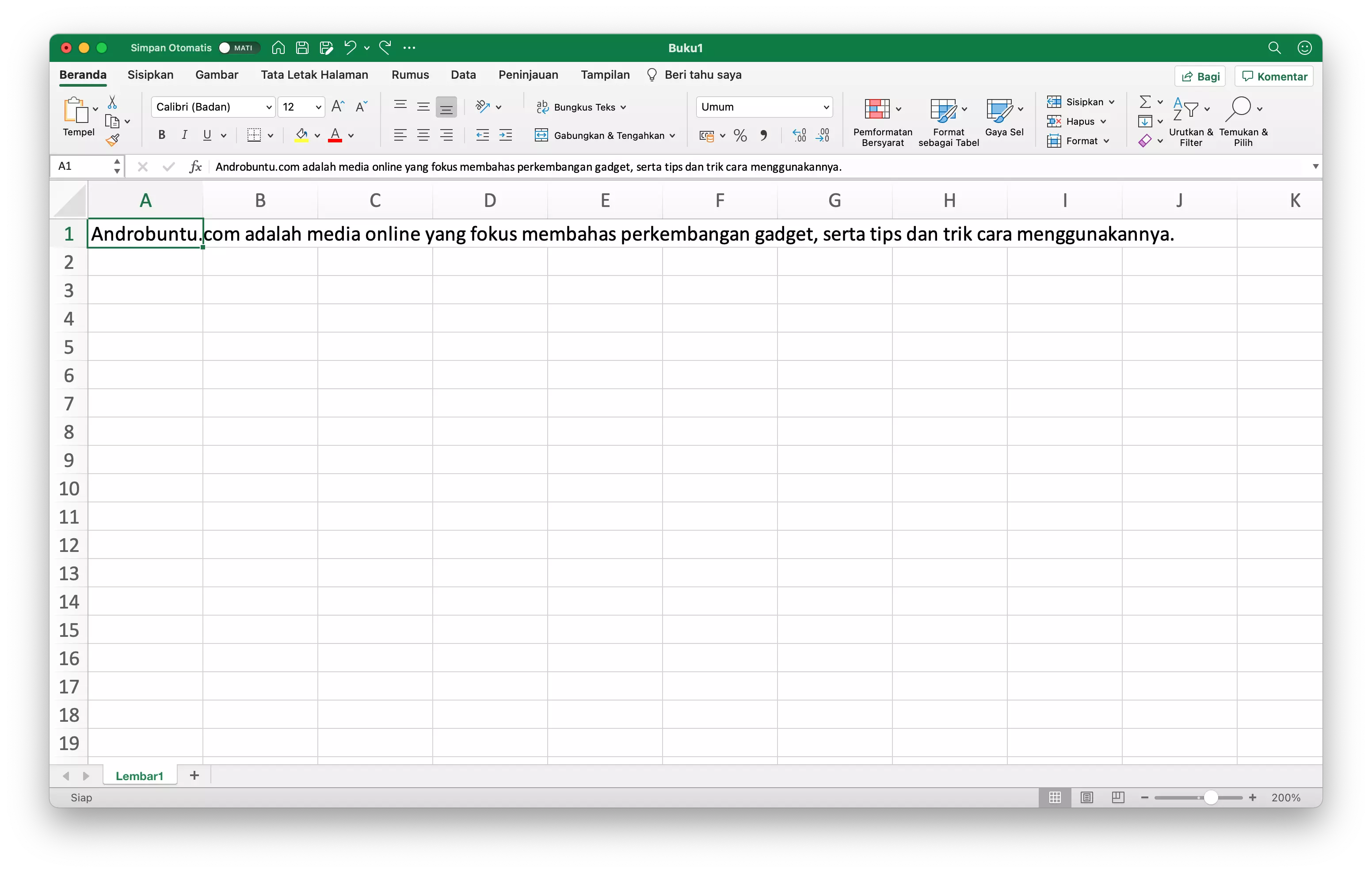Increase decimal places

[798, 135]
